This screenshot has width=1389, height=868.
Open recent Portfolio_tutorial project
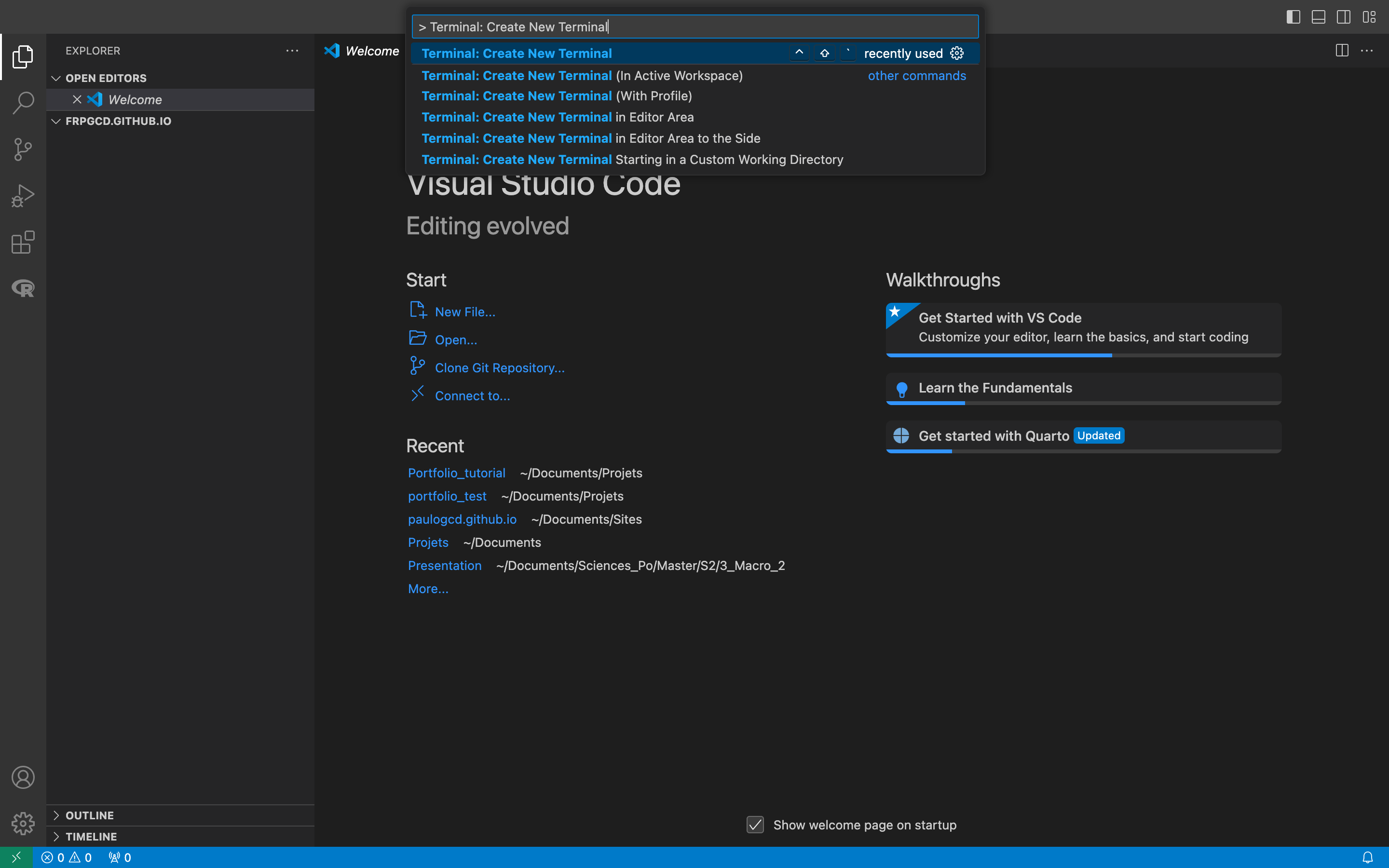tap(456, 473)
